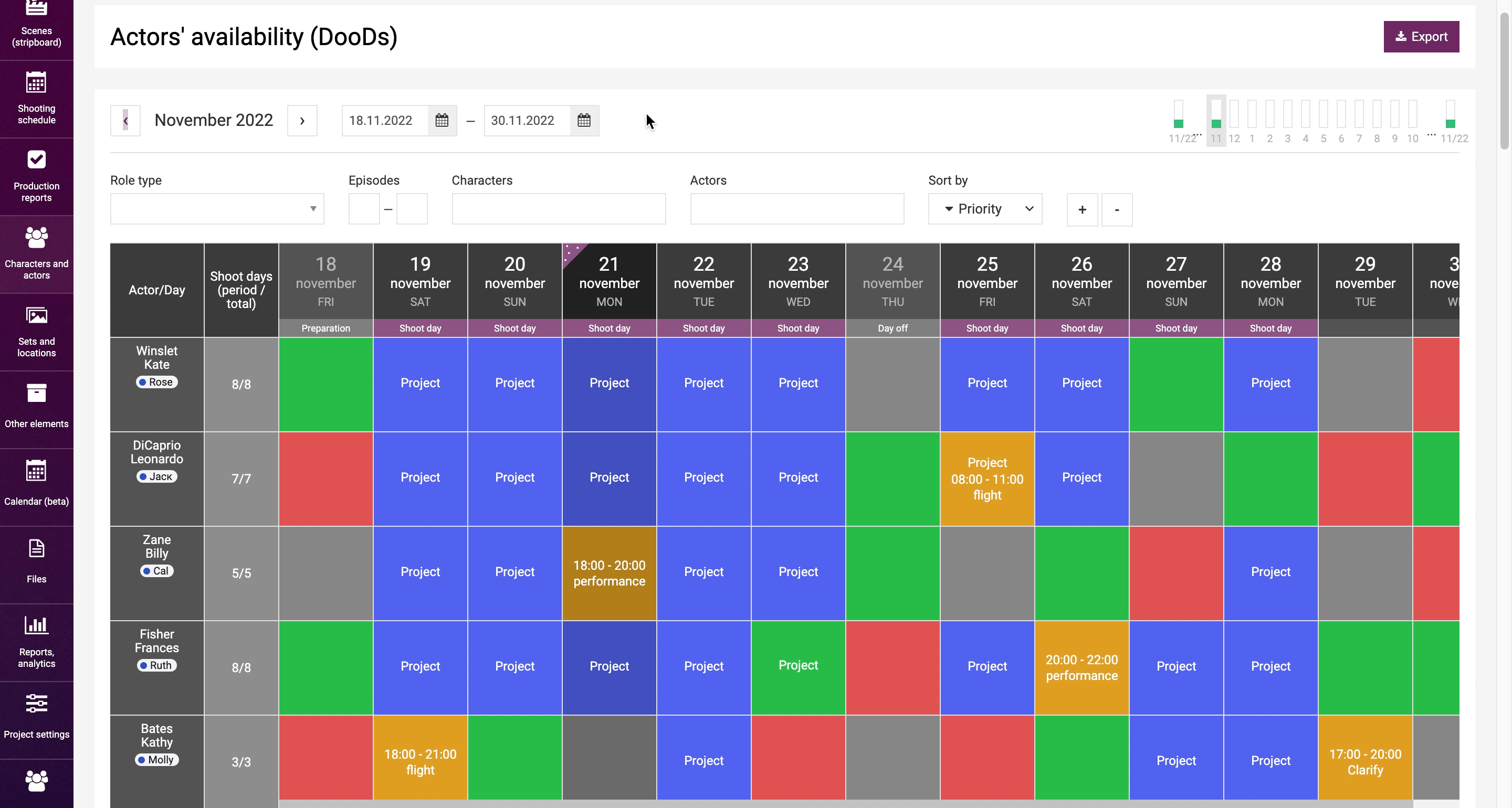Click the Actors filter field
The height and width of the screenshot is (808, 1512).
pyautogui.click(x=797, y=209)
